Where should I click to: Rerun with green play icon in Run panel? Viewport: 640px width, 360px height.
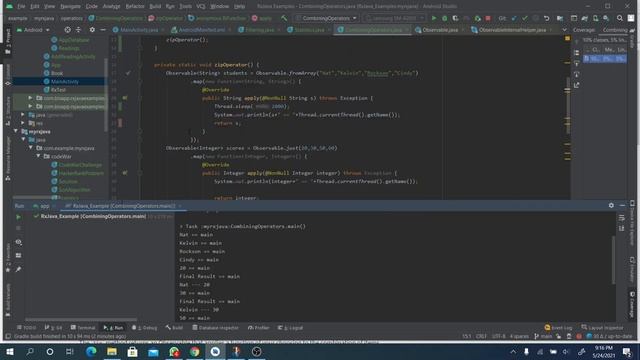18,217
